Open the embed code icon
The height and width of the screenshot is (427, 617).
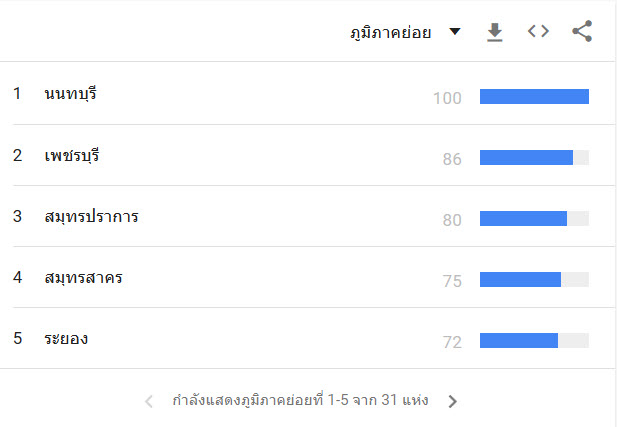point(538,31)
